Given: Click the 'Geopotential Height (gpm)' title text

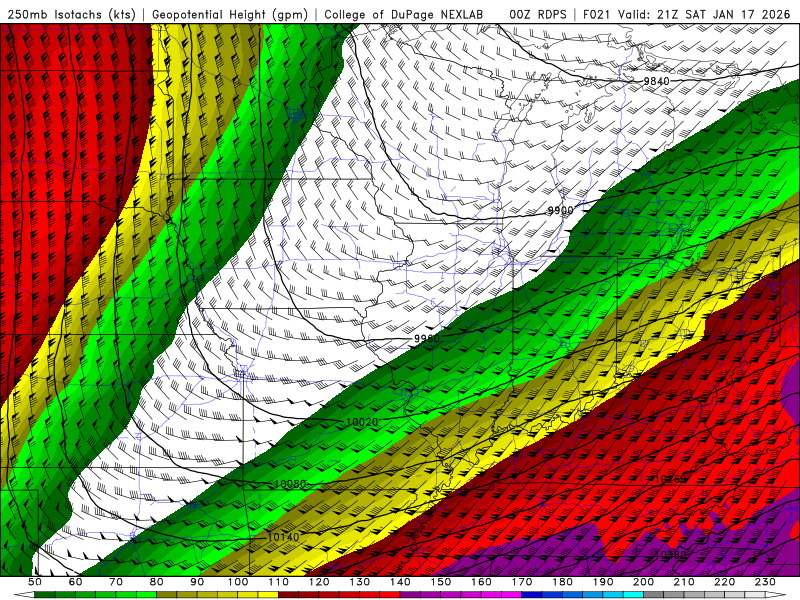Looking at the screenshot, I should click(x=230, y=14).
